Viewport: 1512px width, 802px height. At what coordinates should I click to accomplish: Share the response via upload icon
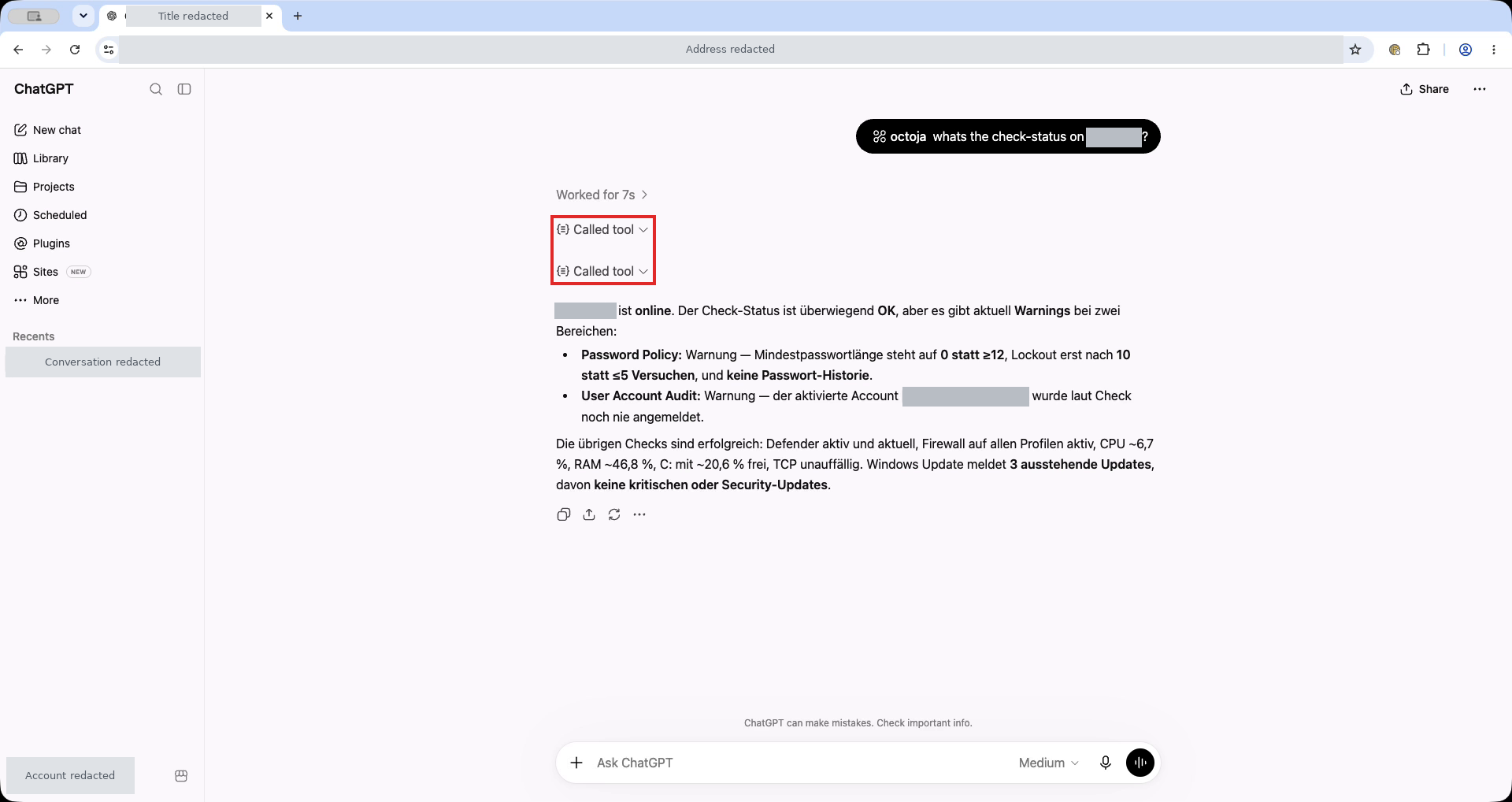pos(589,514)
